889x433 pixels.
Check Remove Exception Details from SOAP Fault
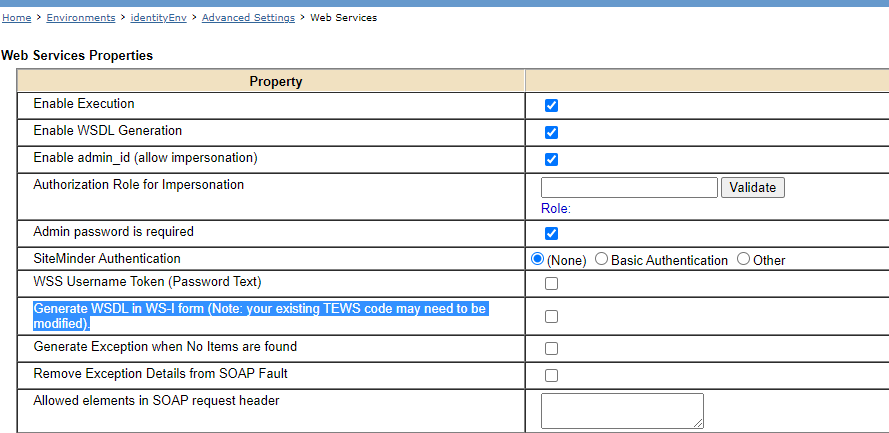click(x=551, y=375)
